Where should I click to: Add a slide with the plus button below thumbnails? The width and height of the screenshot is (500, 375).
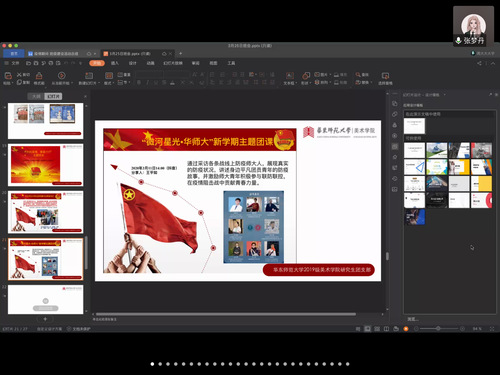click(x=45, y=319)
